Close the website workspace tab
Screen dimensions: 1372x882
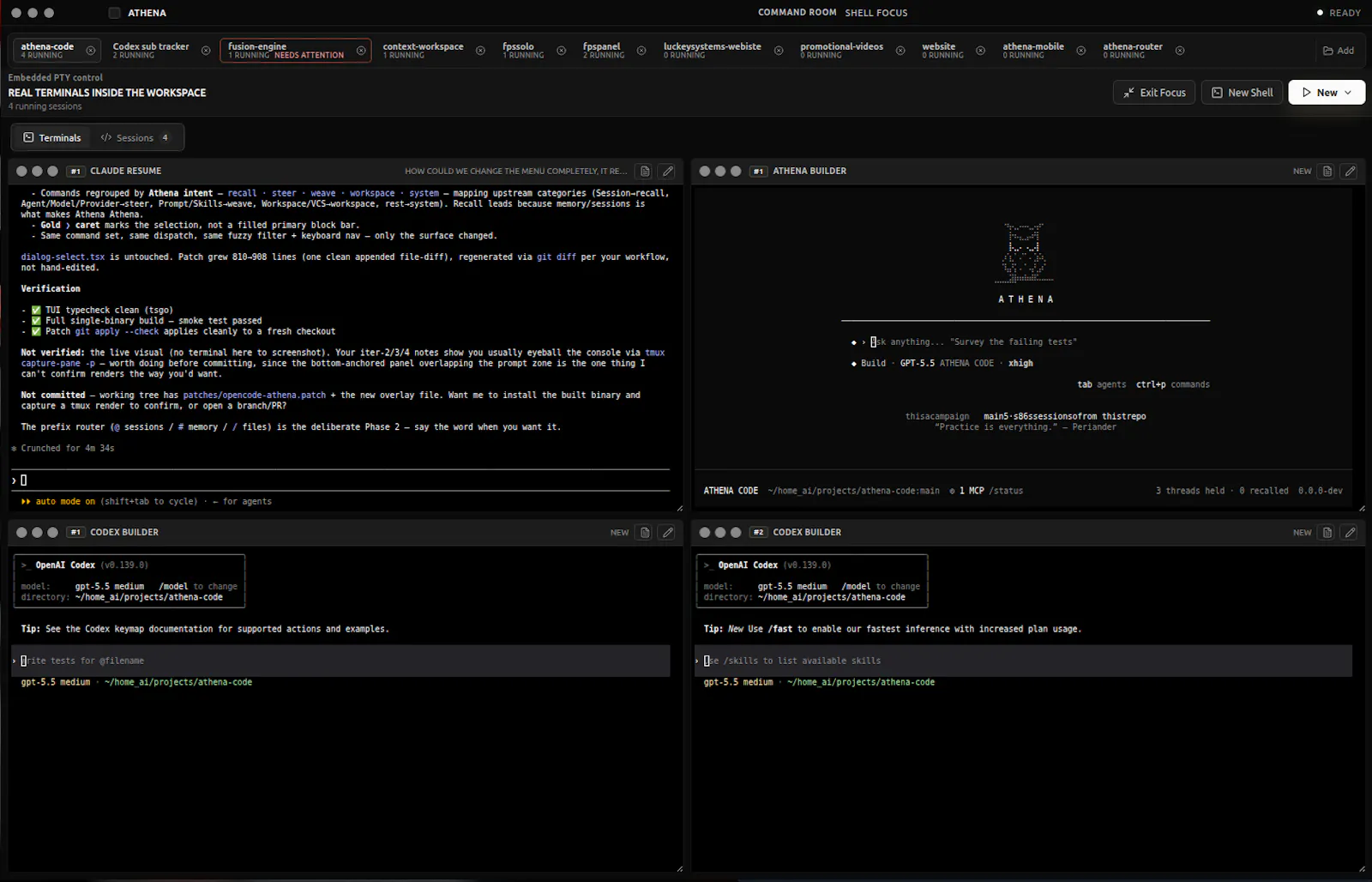[981, 51]
